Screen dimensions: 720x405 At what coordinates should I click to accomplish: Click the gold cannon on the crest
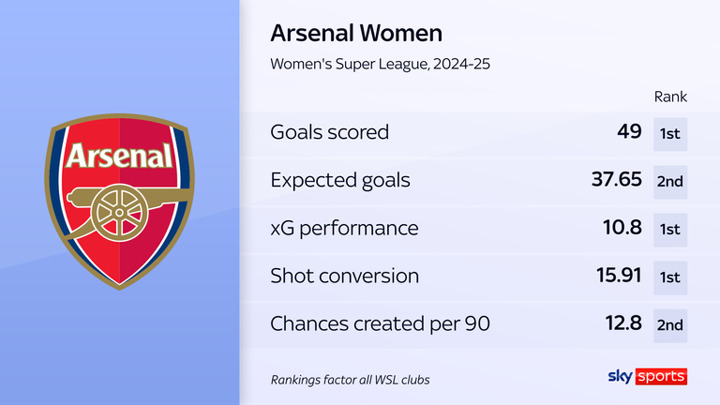click(x=118, y=208)
